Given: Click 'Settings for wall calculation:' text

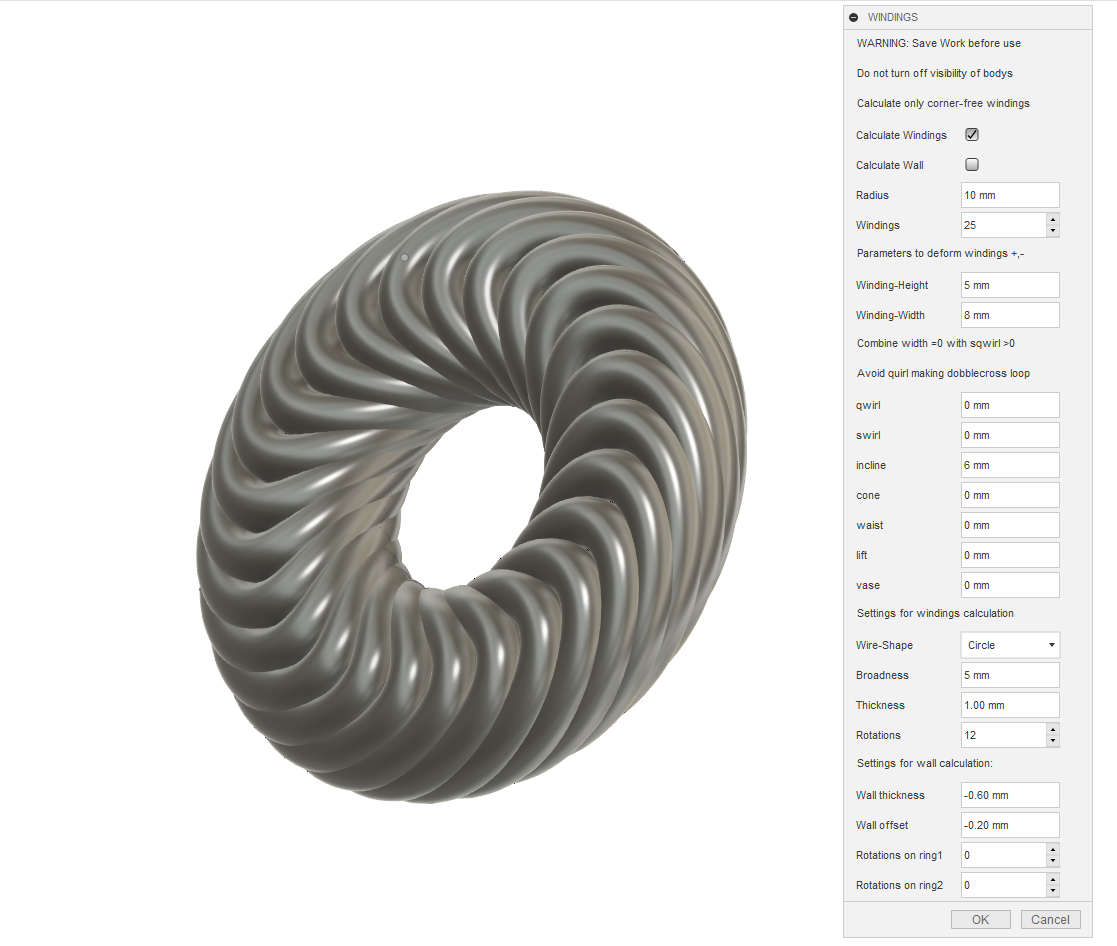Looking at the screenshot, I should point(924,764).
